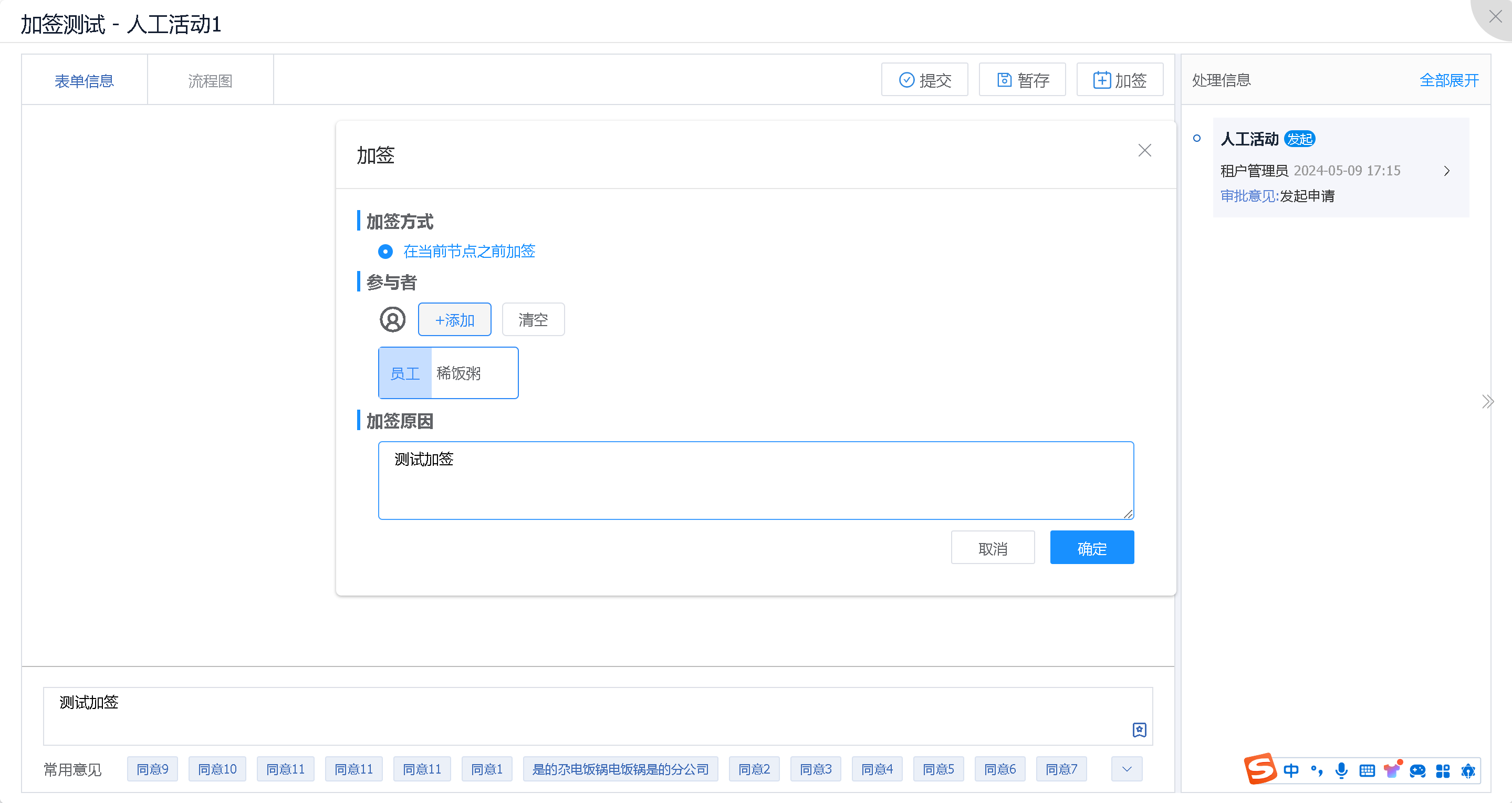
Task: Close the 加签 dialog with X
Action: click(1144, 150)
